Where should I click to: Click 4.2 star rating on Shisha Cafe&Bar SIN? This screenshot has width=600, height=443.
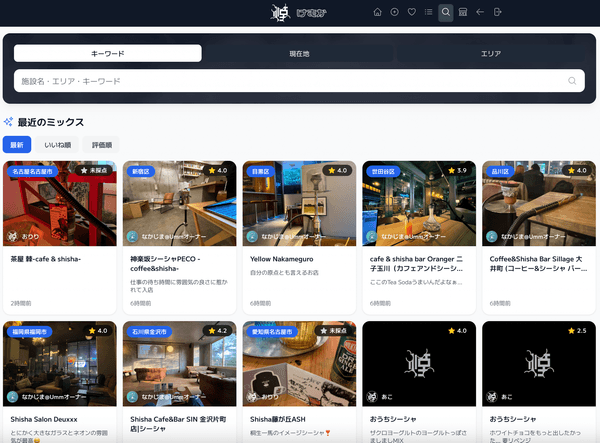[218, 331]
